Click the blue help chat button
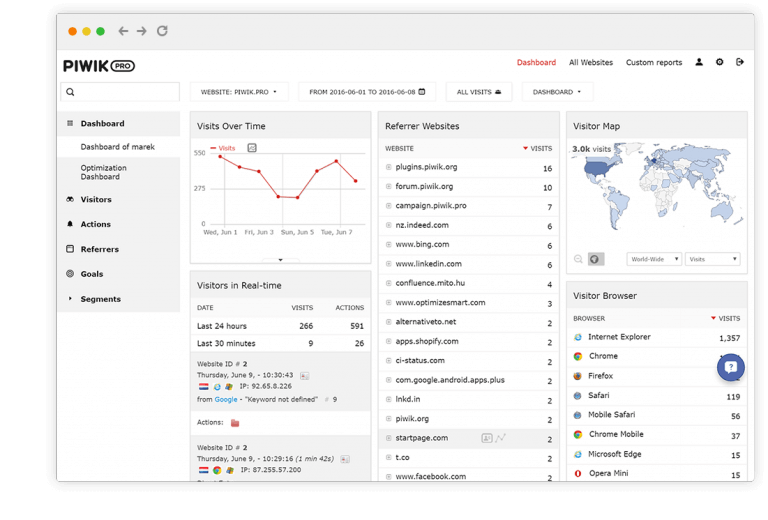The width and height of the screenshot is (768, 520). pos(731,367)
